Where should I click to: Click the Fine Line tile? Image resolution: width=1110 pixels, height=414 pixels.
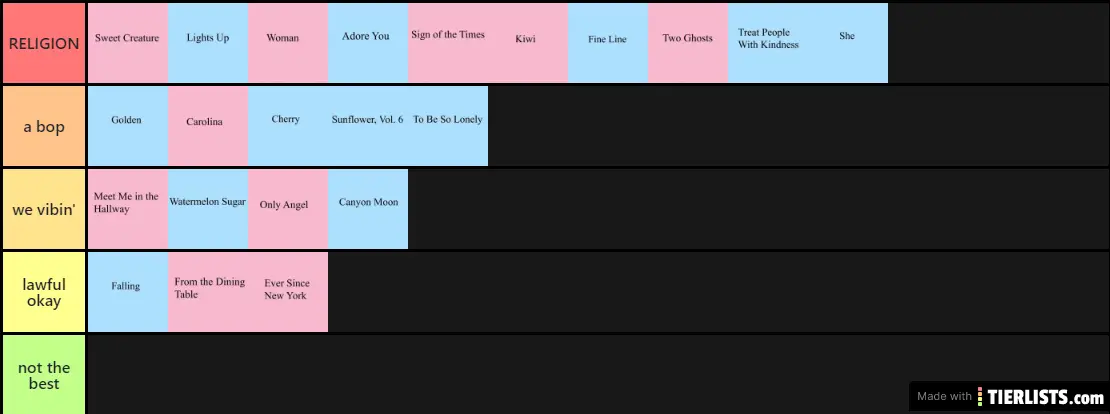click(x=608, y=43)
